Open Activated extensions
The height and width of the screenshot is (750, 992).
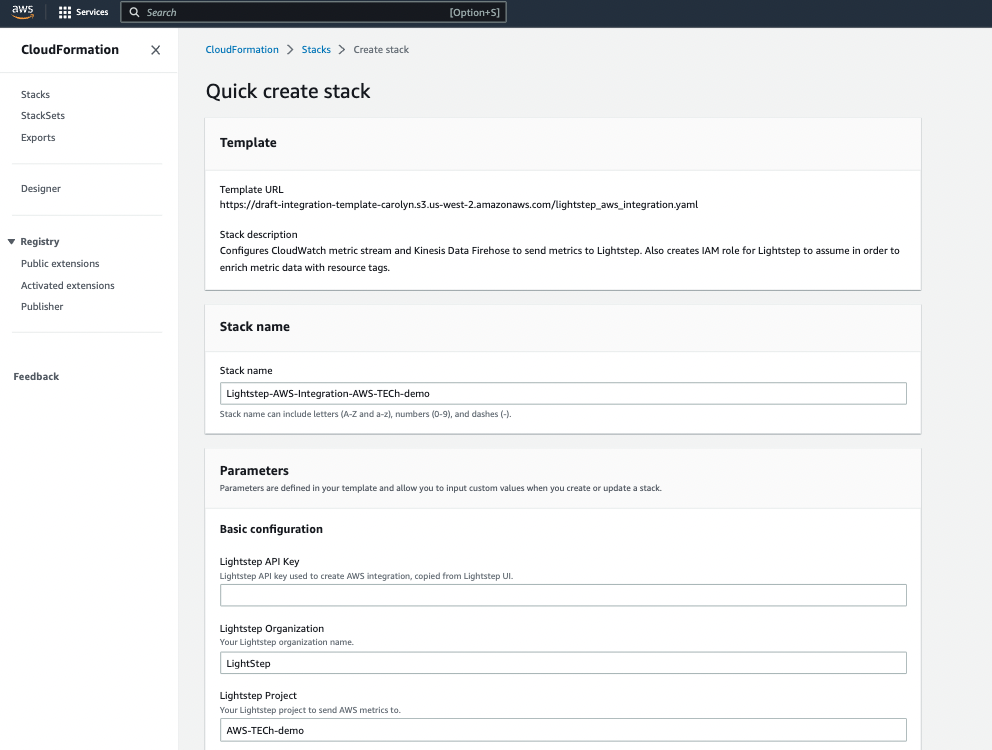[67, 285]
